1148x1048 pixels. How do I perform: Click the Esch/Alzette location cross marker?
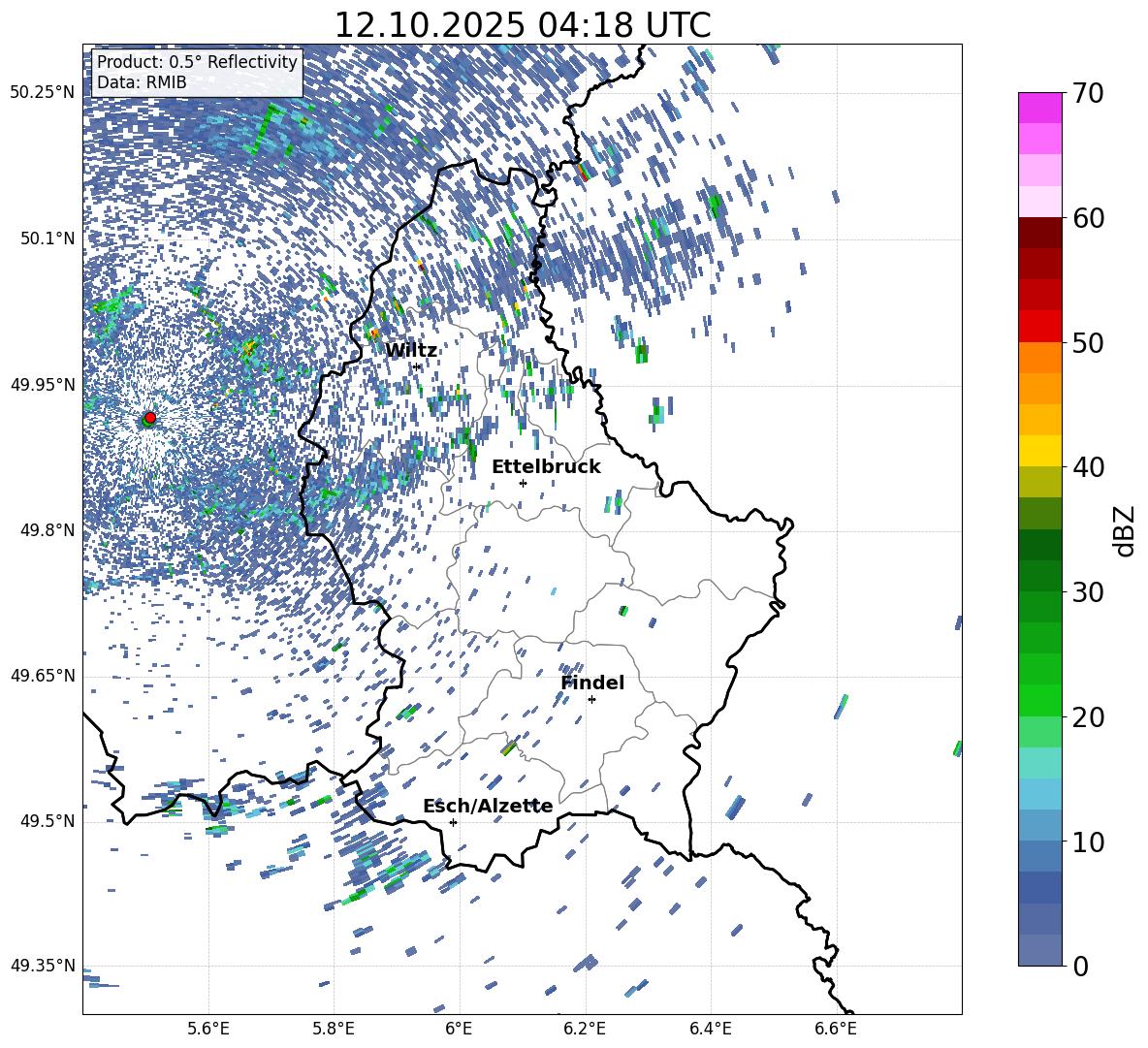tap(453, 822)
